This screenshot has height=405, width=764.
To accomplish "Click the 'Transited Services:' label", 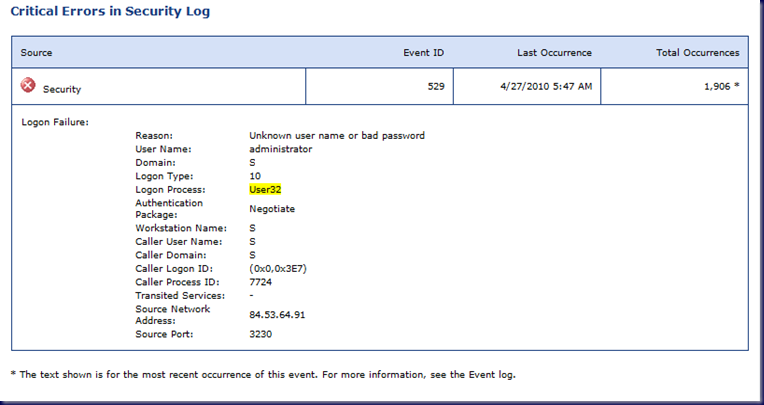I will point(180,296).
